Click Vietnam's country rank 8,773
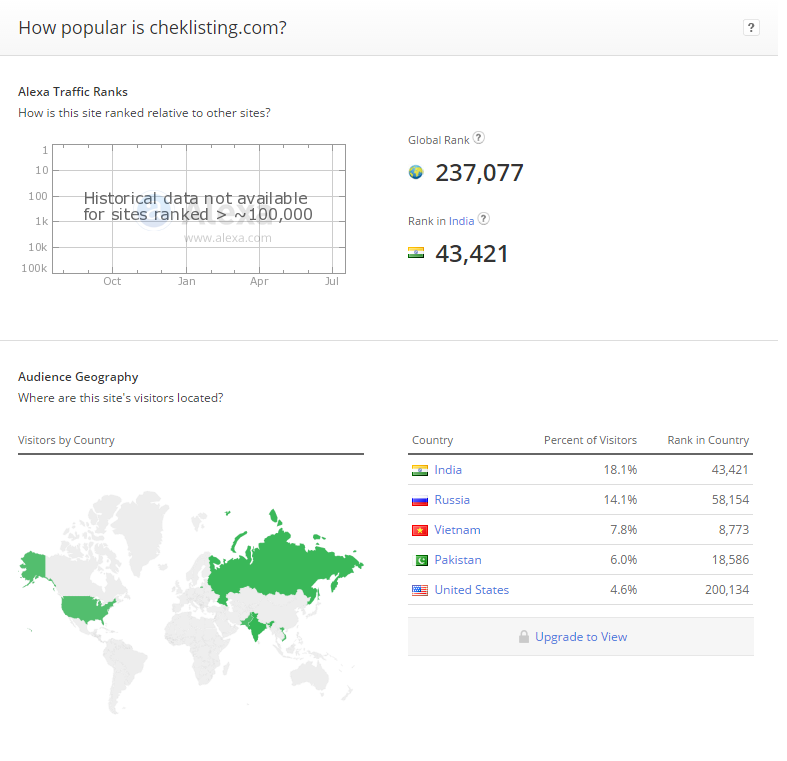 point(733,530)
